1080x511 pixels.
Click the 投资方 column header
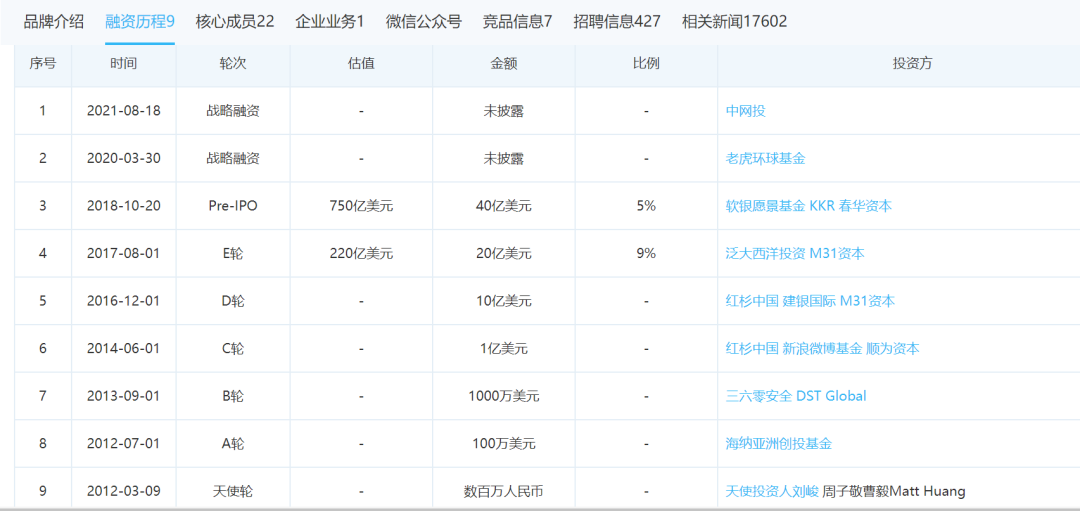[912, 63]
